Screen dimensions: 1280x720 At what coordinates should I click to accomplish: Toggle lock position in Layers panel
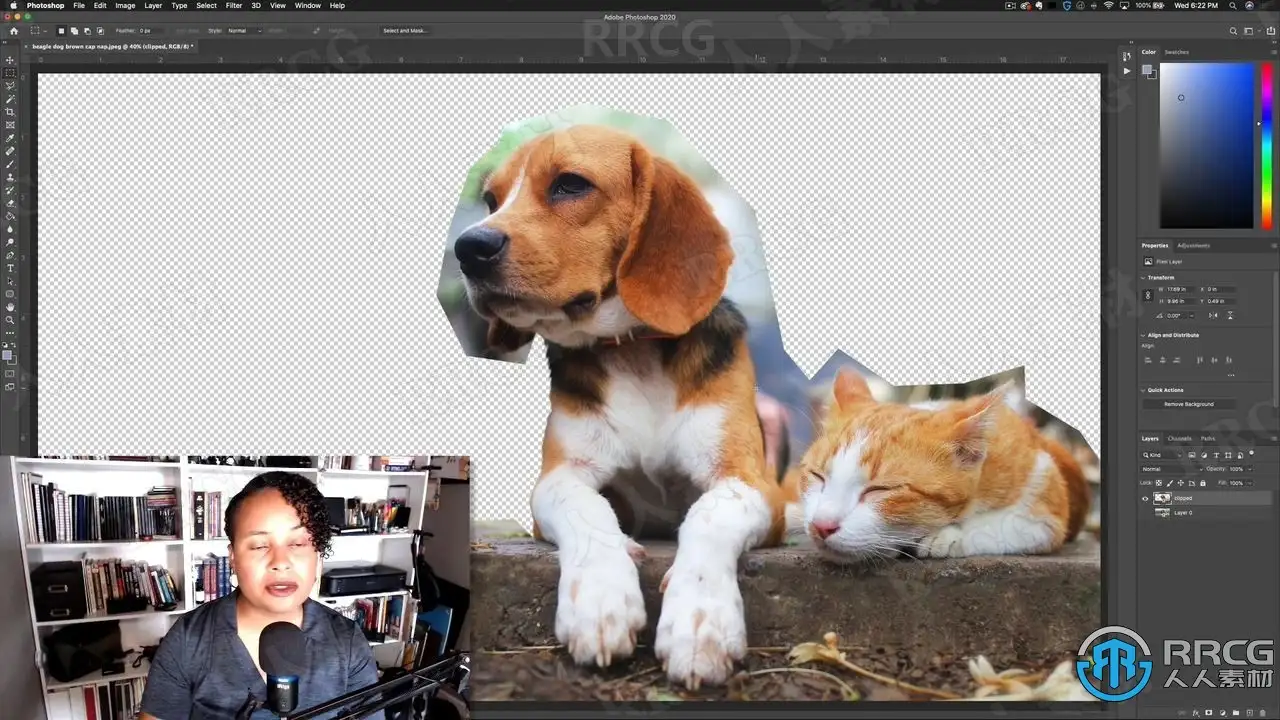(x=1181, y=483)
